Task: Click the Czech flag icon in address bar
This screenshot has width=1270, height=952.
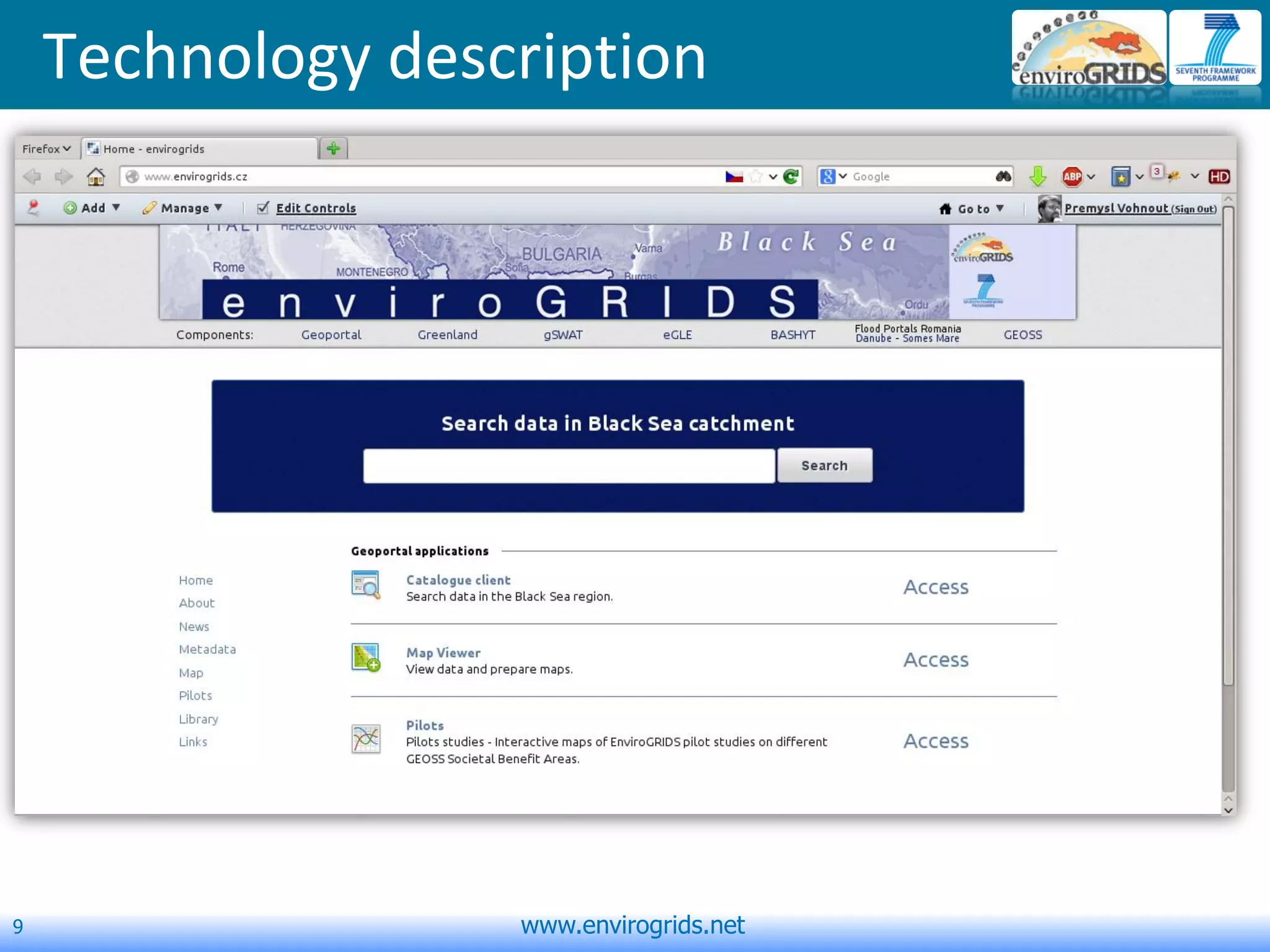Action: [x=734, y=177]
